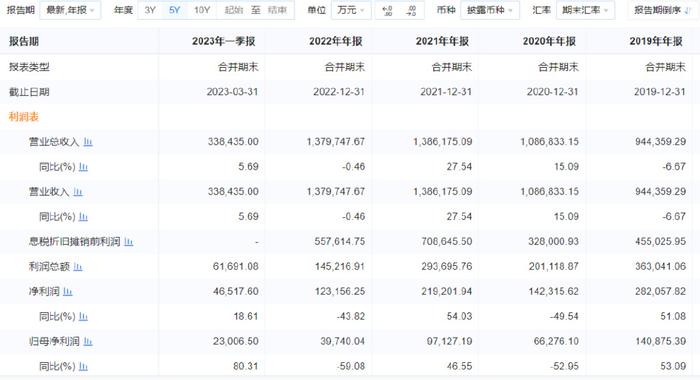Screen dimensions: 700x380
Task: Click 利润总额 value 201,118.87
Action: click(553, 267)
